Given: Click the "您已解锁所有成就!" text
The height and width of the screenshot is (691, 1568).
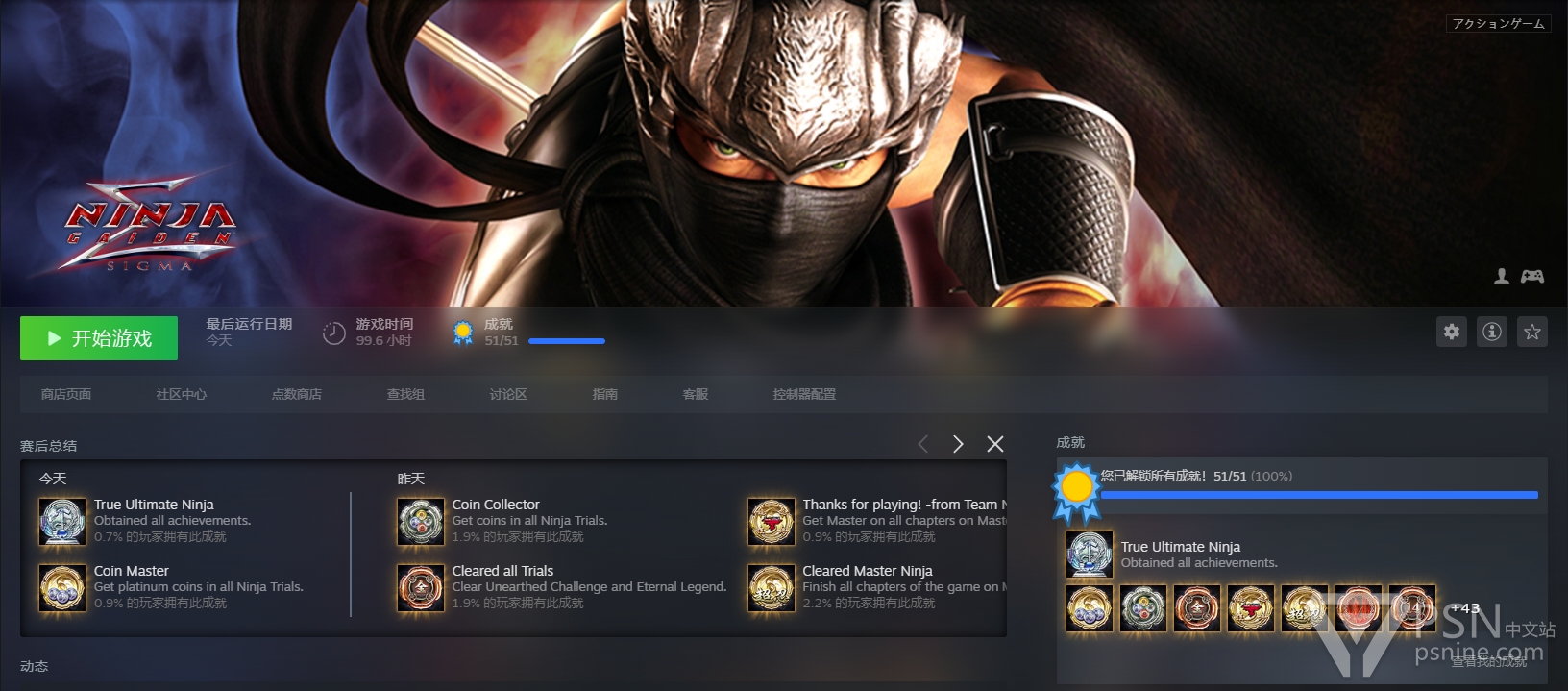Looking at the screenshot, I should [1153, 476].
